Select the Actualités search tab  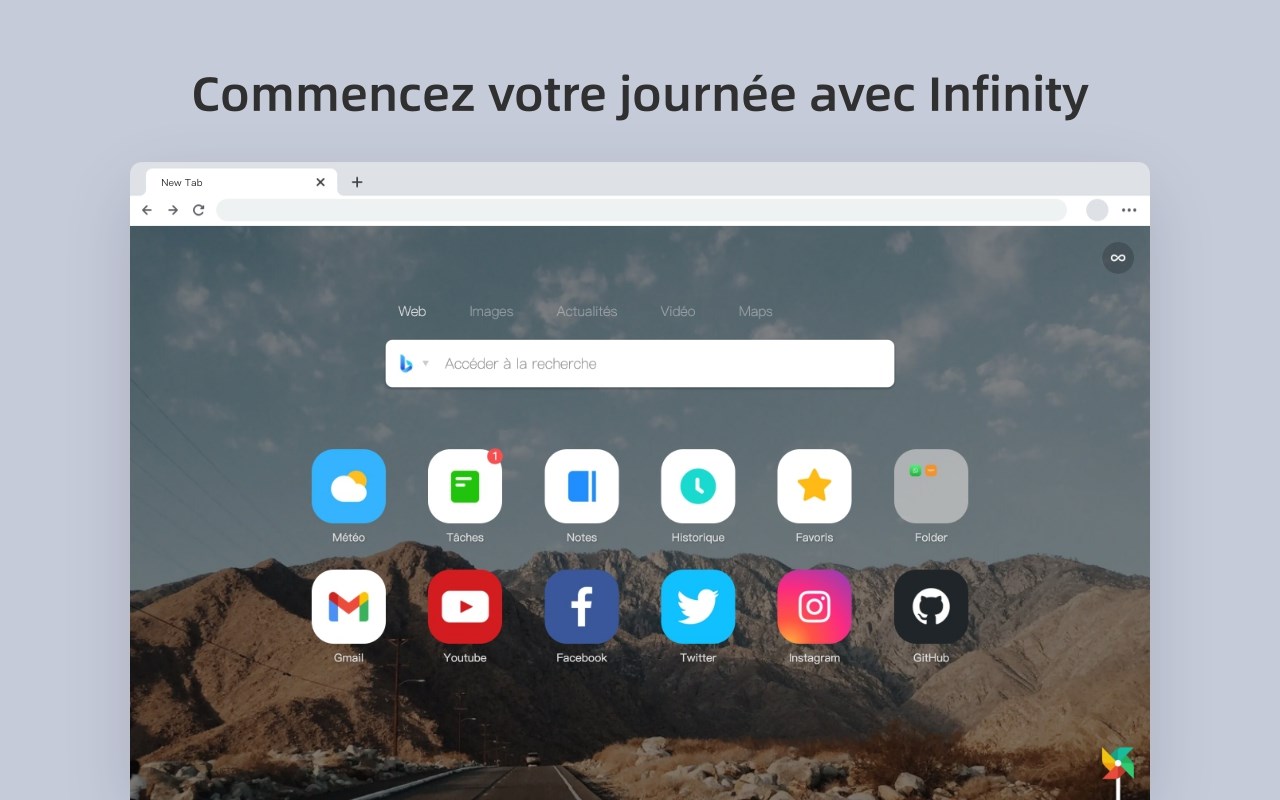point(587,311)
